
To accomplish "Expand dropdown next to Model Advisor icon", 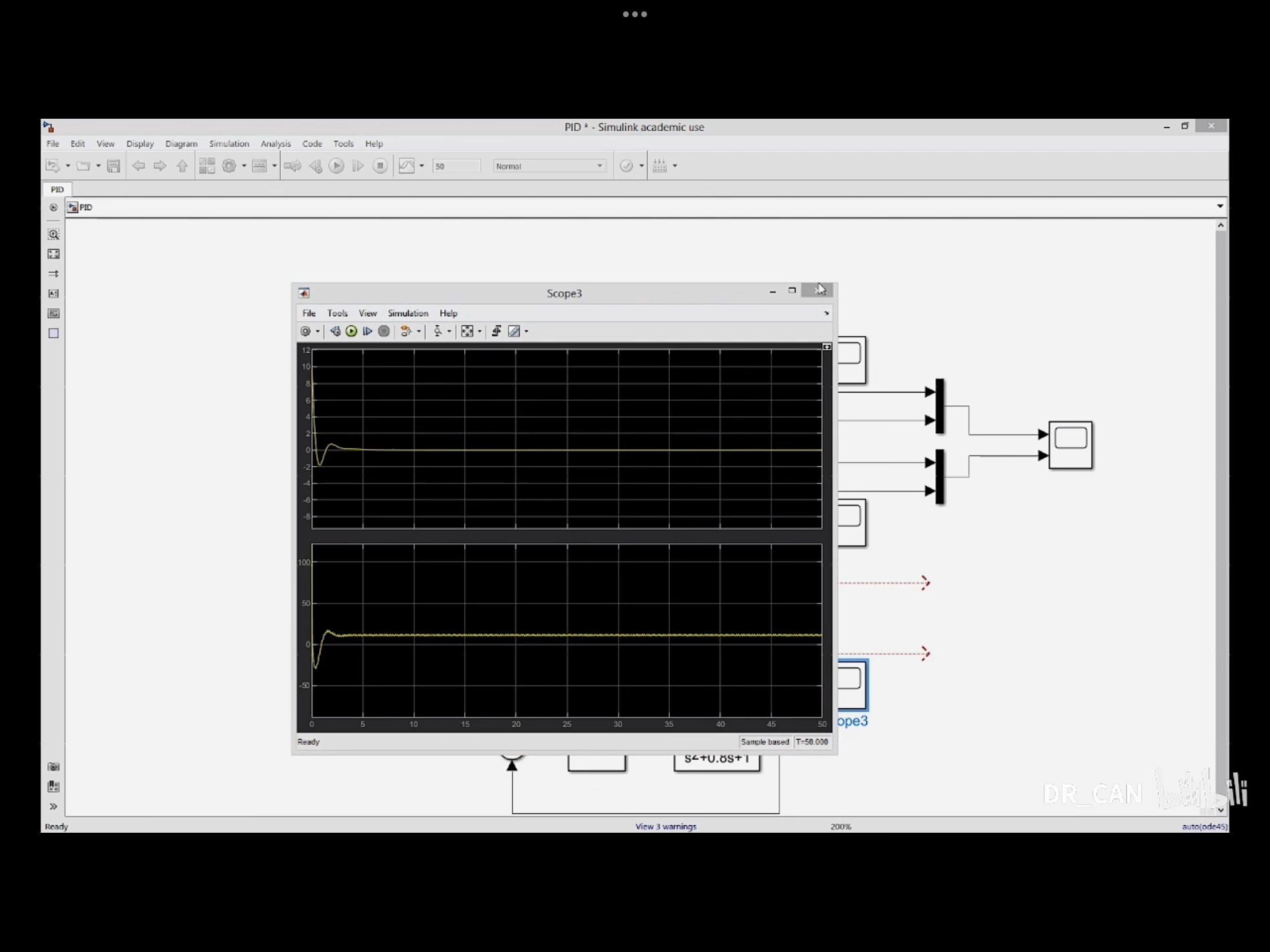I will (641, 166).
